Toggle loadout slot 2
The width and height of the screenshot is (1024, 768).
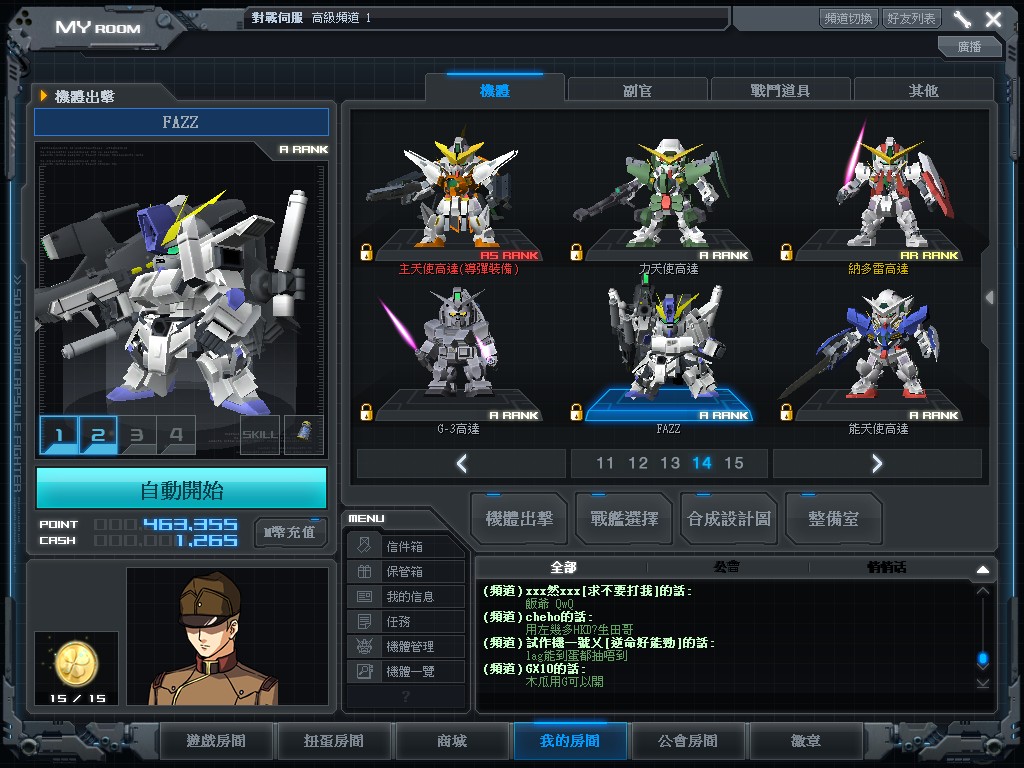point(98,435)
